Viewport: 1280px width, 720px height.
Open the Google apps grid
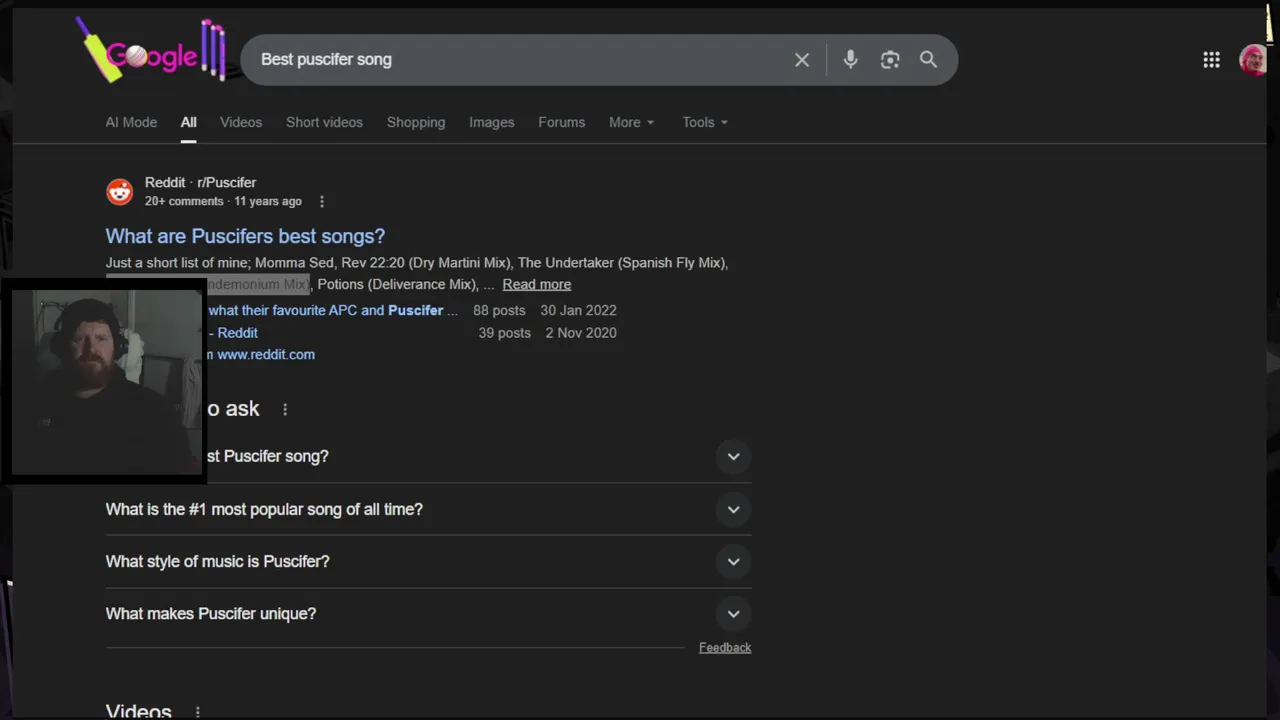(1211, 60)
